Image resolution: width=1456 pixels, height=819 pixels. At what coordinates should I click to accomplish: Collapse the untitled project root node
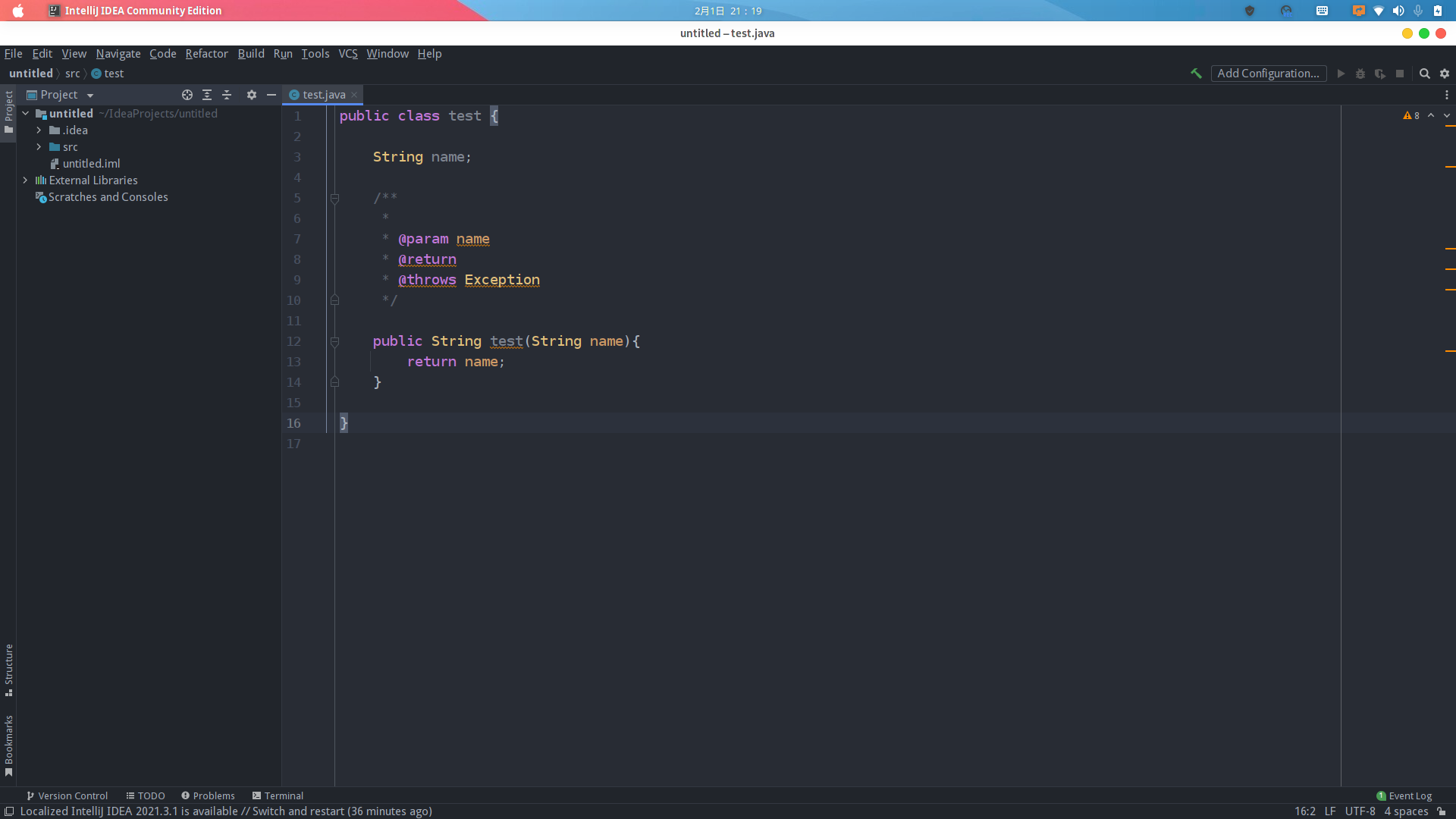[26, 114]
